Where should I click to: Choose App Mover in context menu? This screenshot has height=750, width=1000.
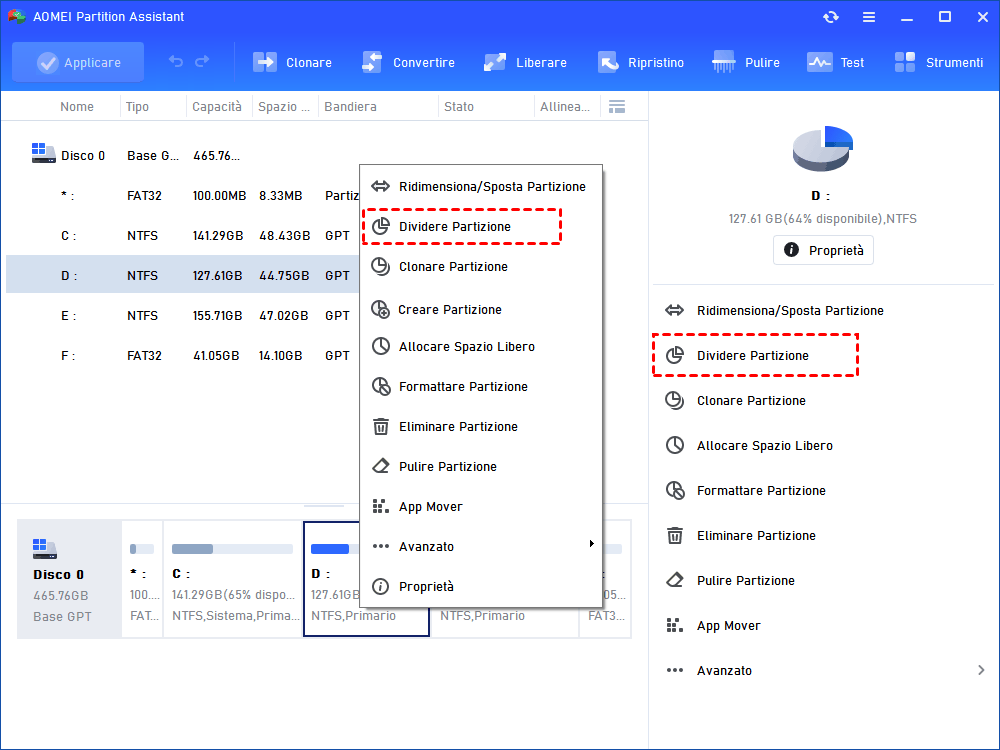pos(481,506)
